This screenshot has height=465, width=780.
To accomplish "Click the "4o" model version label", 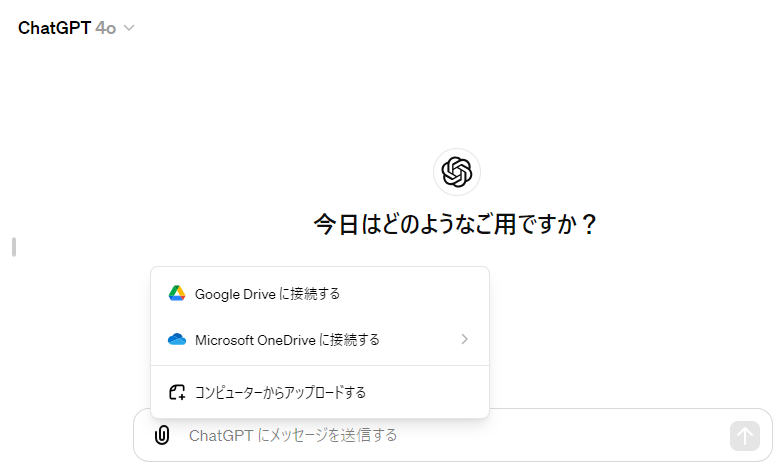I will point(106,28).
